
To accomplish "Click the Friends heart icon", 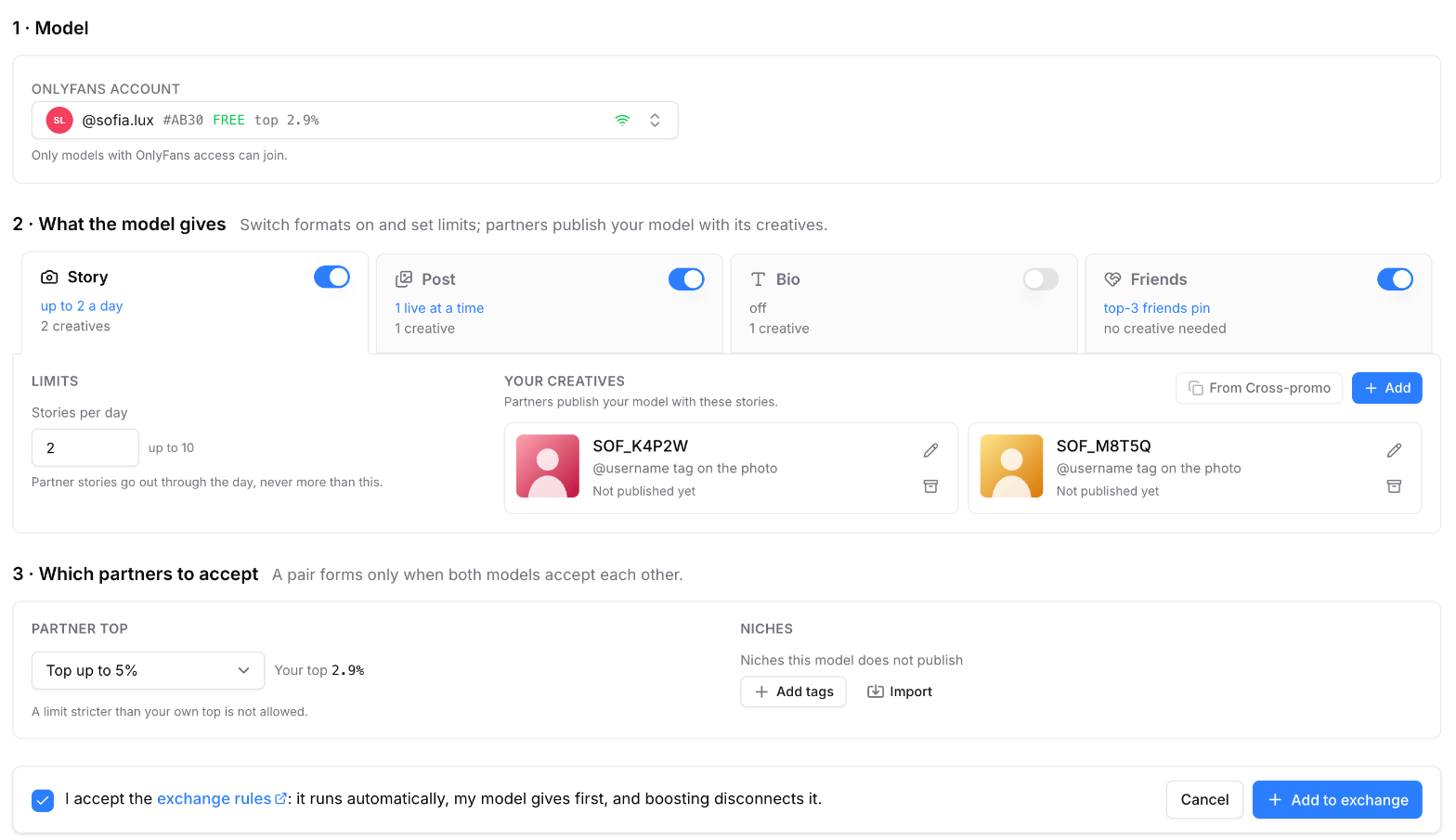I will [1112, 279].
